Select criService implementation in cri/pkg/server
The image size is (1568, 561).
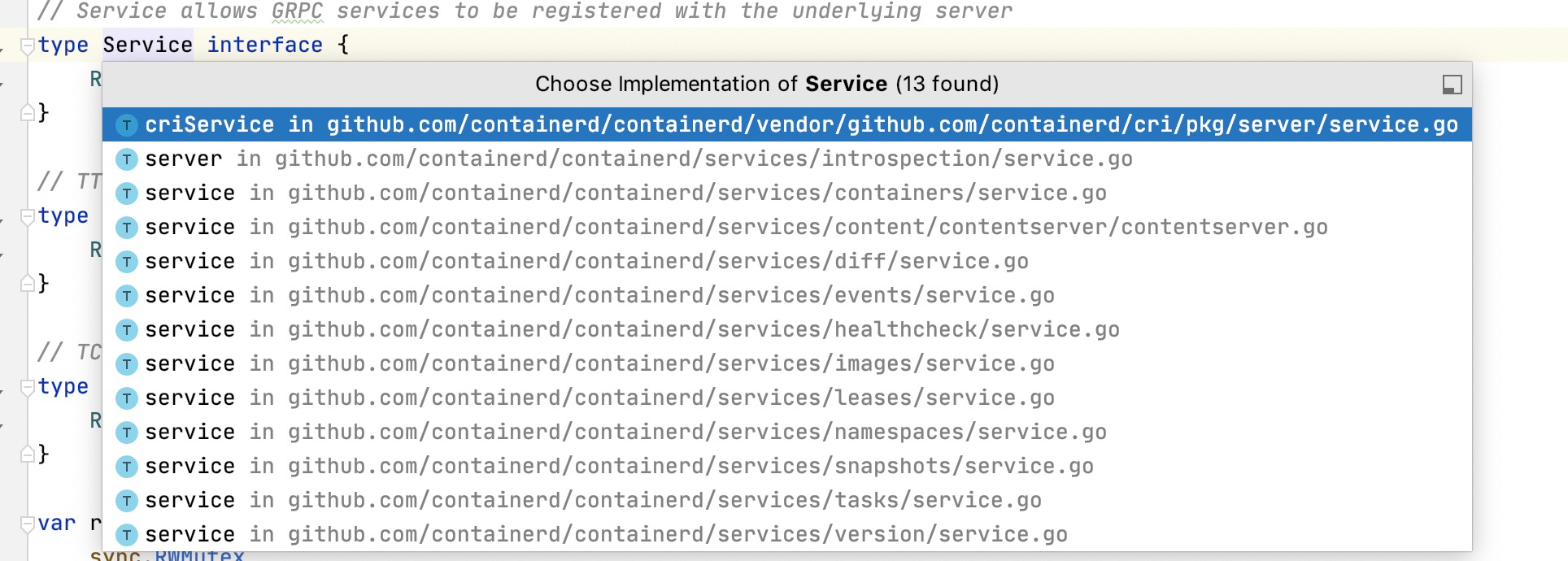tap(787, 125)
